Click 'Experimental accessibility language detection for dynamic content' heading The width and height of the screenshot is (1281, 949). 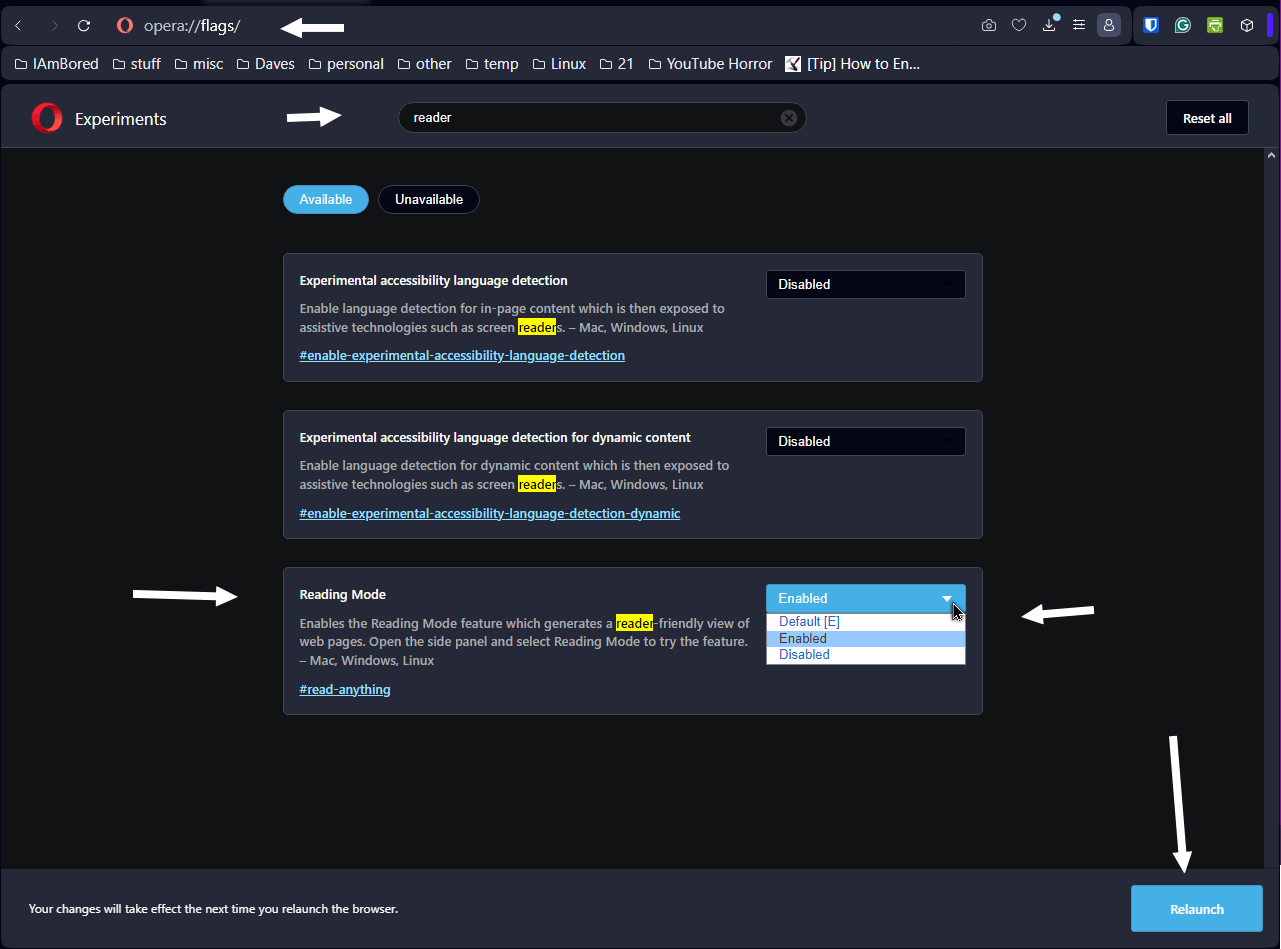[495, 438]
